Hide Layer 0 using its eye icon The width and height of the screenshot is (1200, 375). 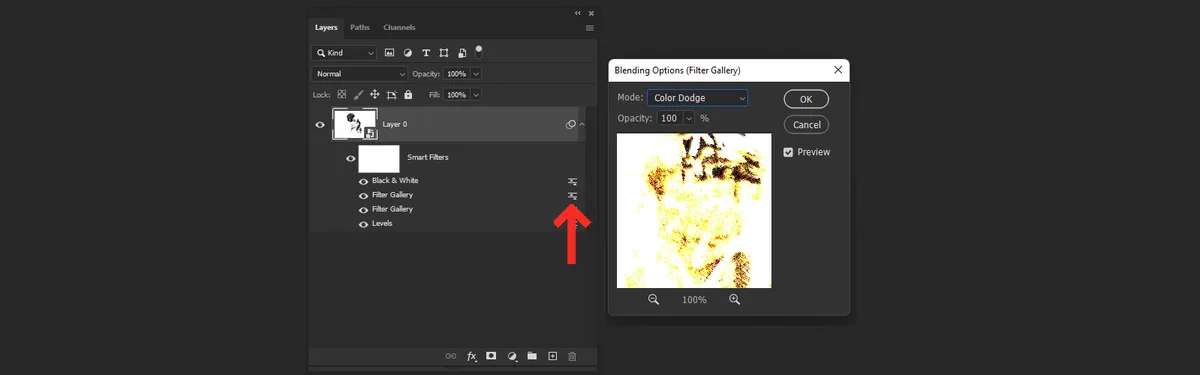click(x=321, y=125)
